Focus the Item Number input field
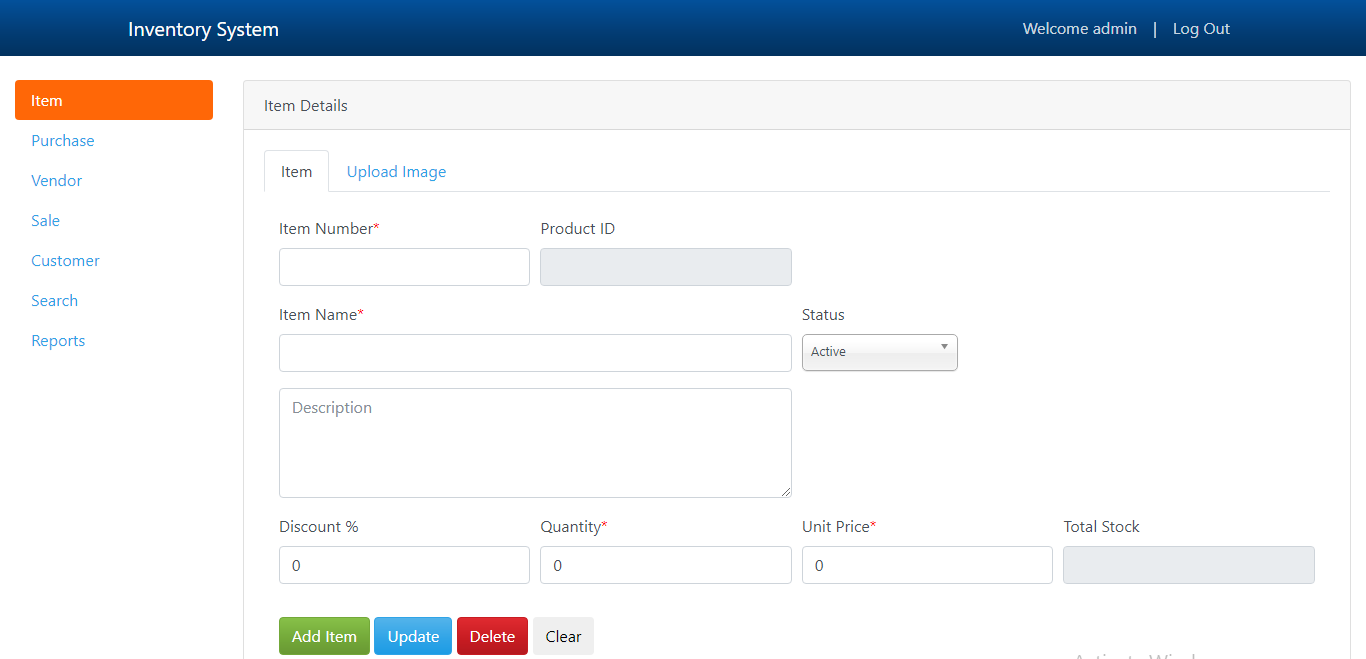1366x659 pixels. click(404, 267)
